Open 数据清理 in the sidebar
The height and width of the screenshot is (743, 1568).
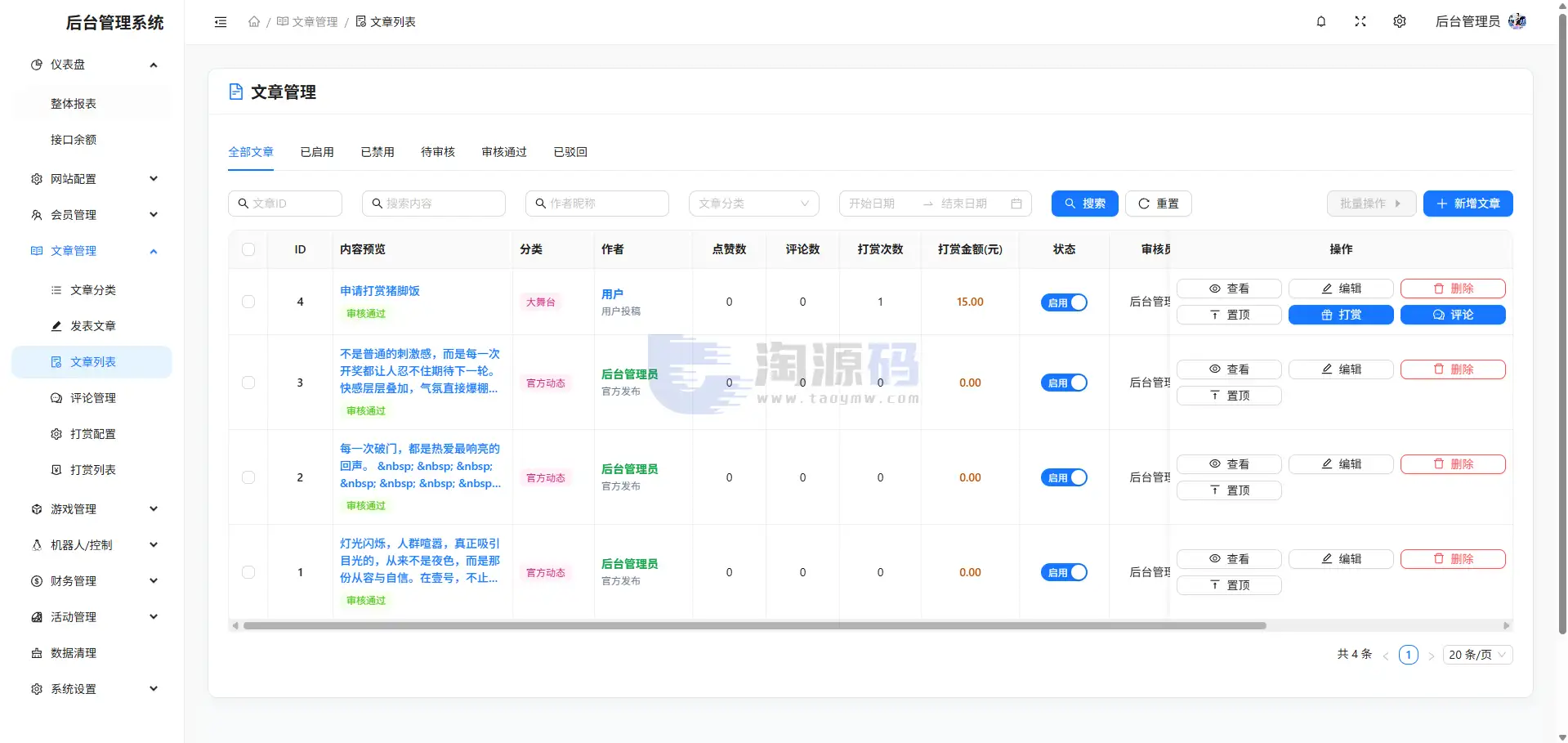(x=92, y=653)
